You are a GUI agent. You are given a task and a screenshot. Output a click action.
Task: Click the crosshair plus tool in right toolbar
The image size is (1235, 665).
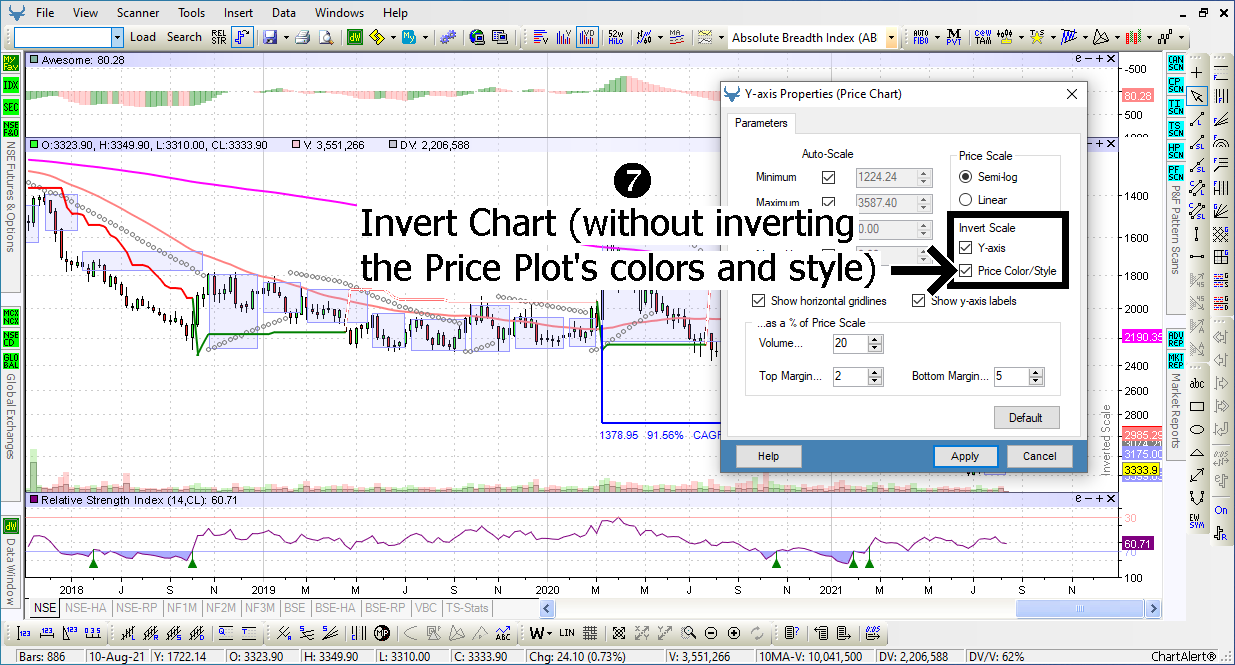point(1197,73)
